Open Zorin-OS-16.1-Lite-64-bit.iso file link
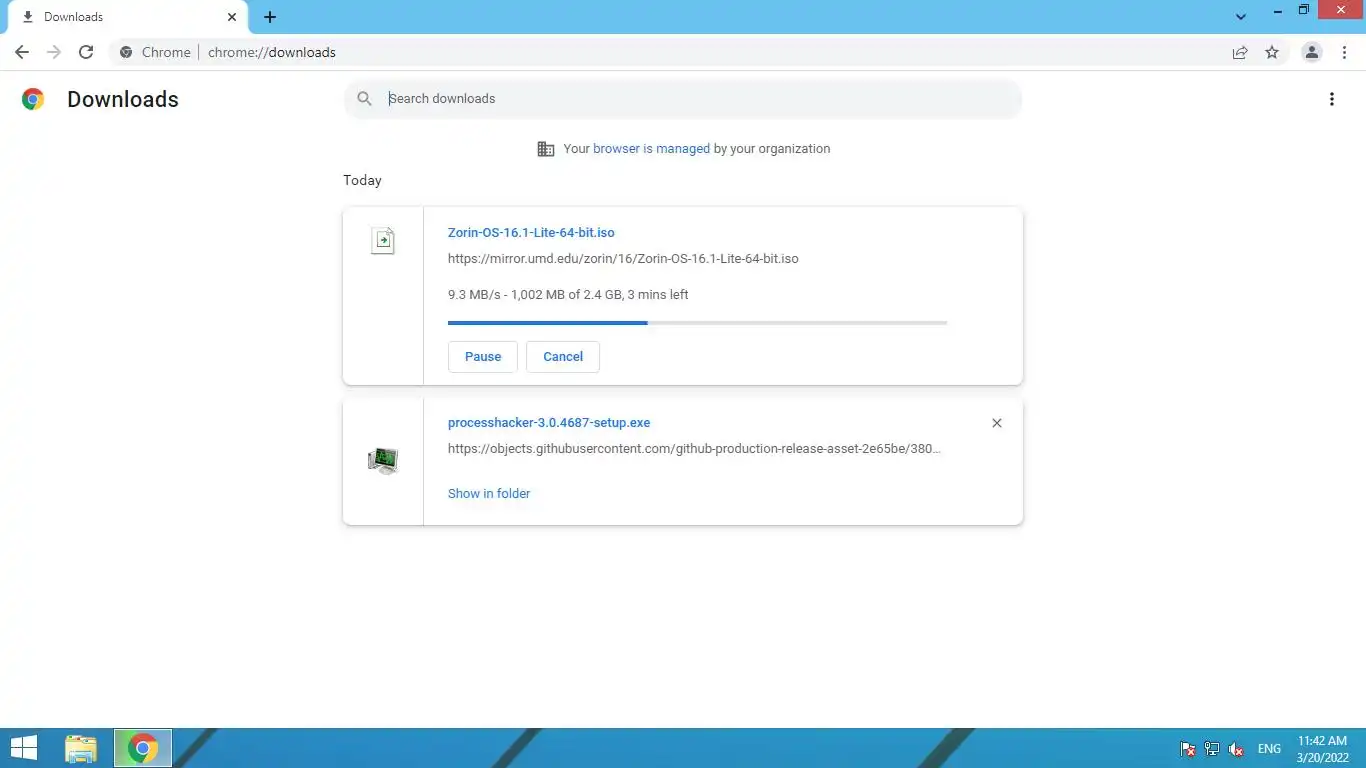The width and height of the screenshot is (1366, 768). (531, 232)
